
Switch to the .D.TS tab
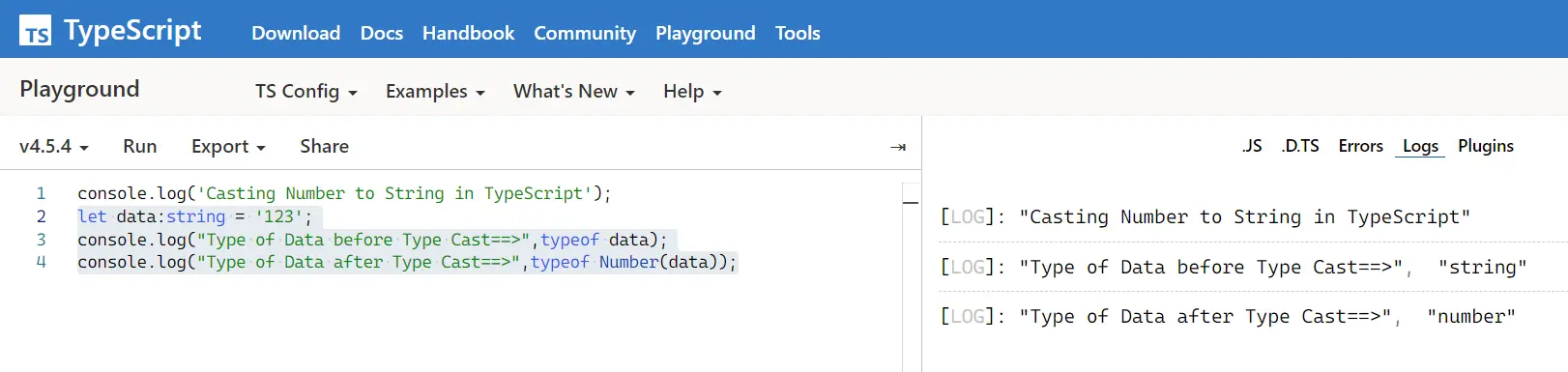point(1300,146)
